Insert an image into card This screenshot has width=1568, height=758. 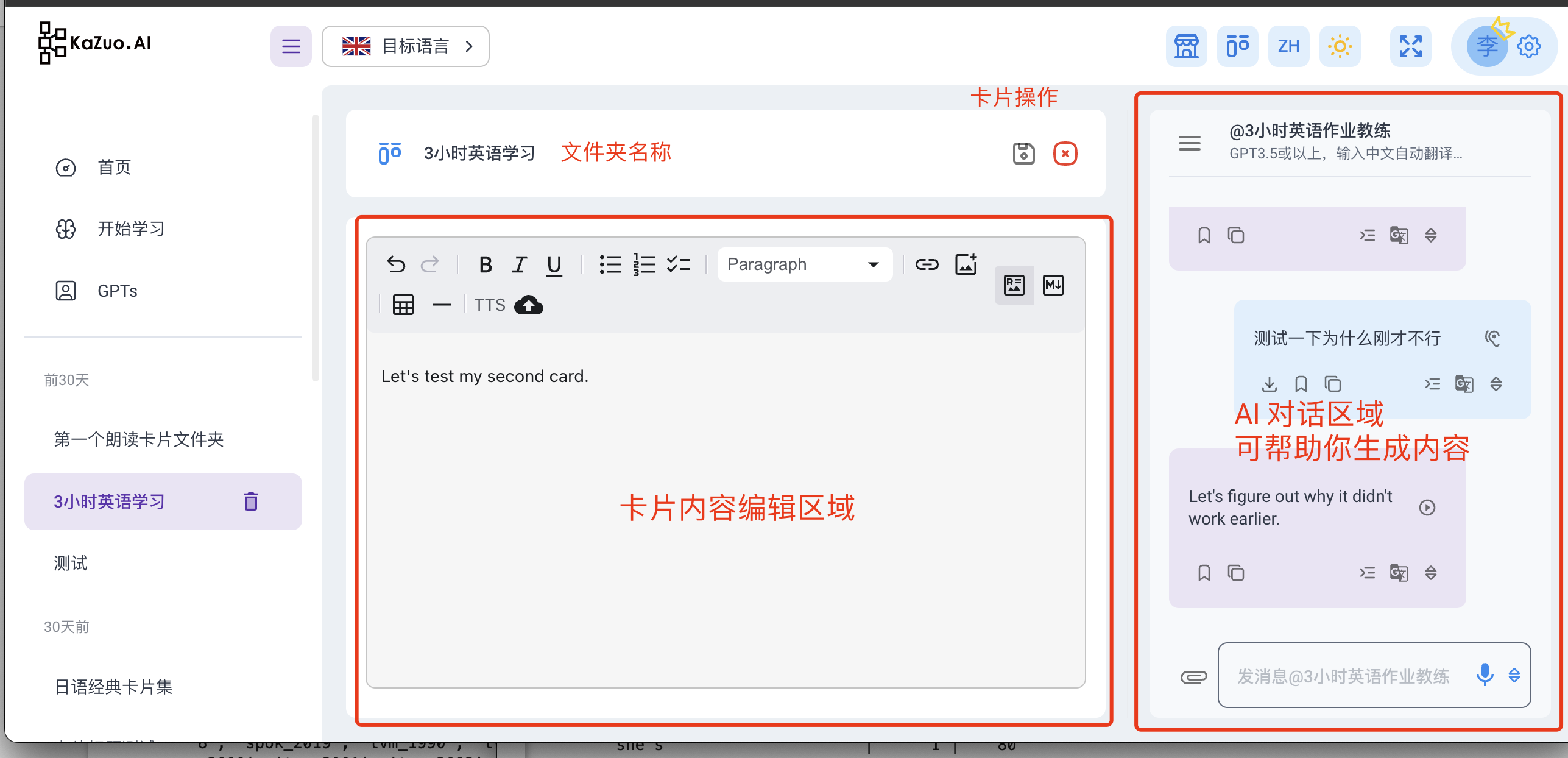click(966, 264)
